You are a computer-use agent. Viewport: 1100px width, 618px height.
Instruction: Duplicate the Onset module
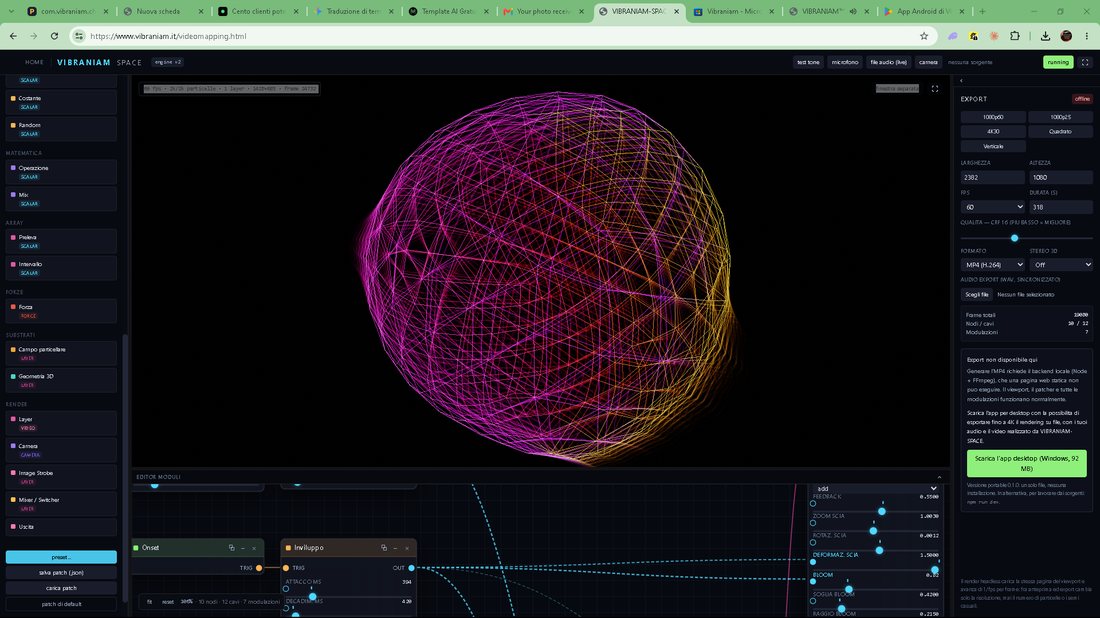point(232,548)
